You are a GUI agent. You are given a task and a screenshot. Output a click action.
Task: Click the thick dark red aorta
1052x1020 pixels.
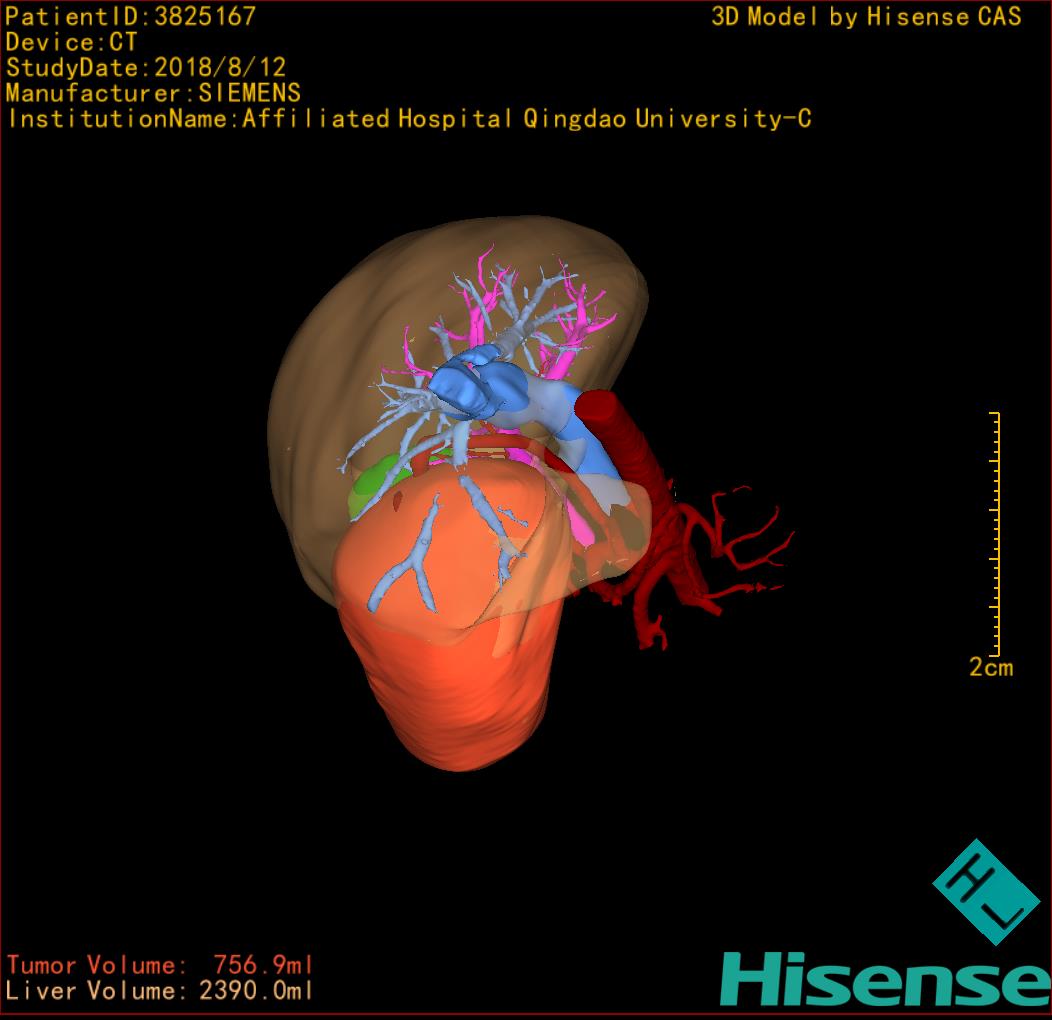coord(622,430)
